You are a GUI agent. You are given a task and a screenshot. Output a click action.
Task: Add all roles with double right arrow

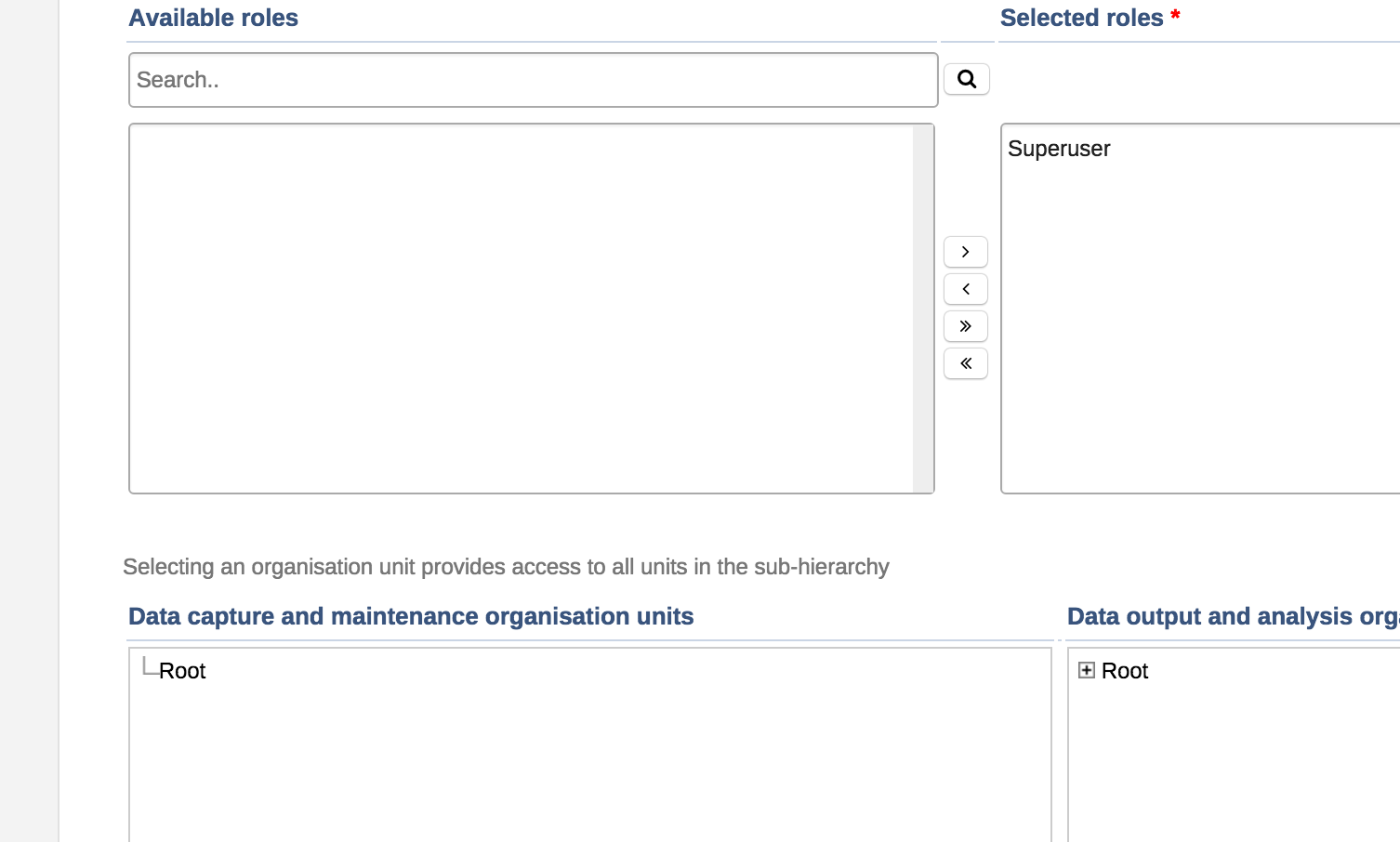pyautogui.click(x=965, y=326)
